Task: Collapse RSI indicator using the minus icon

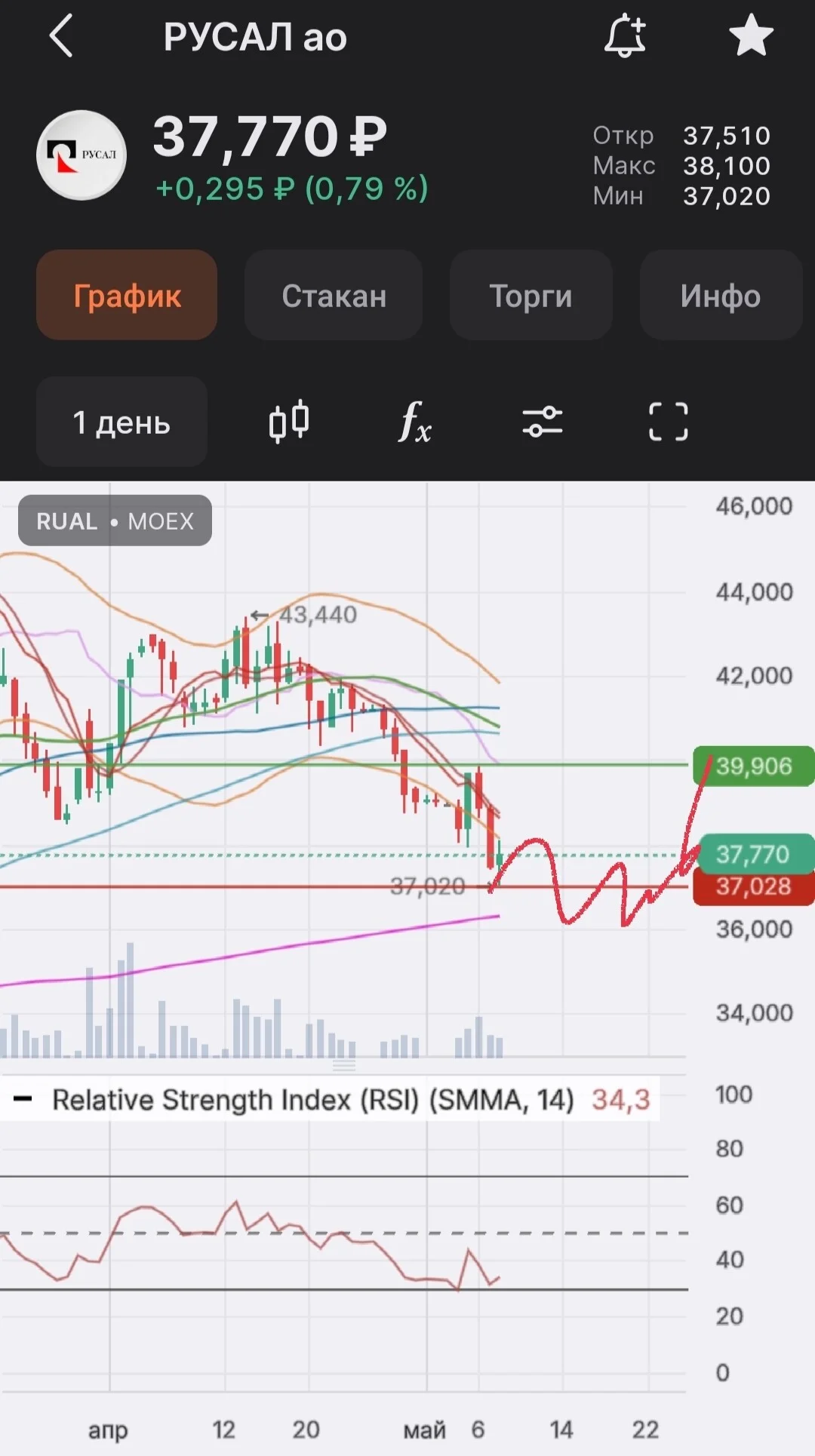Action: [x=23, y=1099]
